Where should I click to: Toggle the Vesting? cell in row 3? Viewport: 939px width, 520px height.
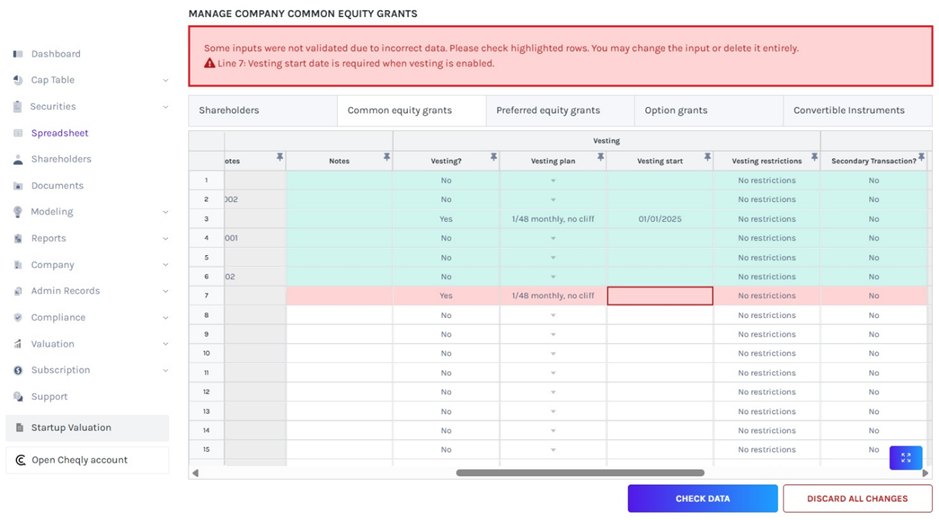coord(446,219)
